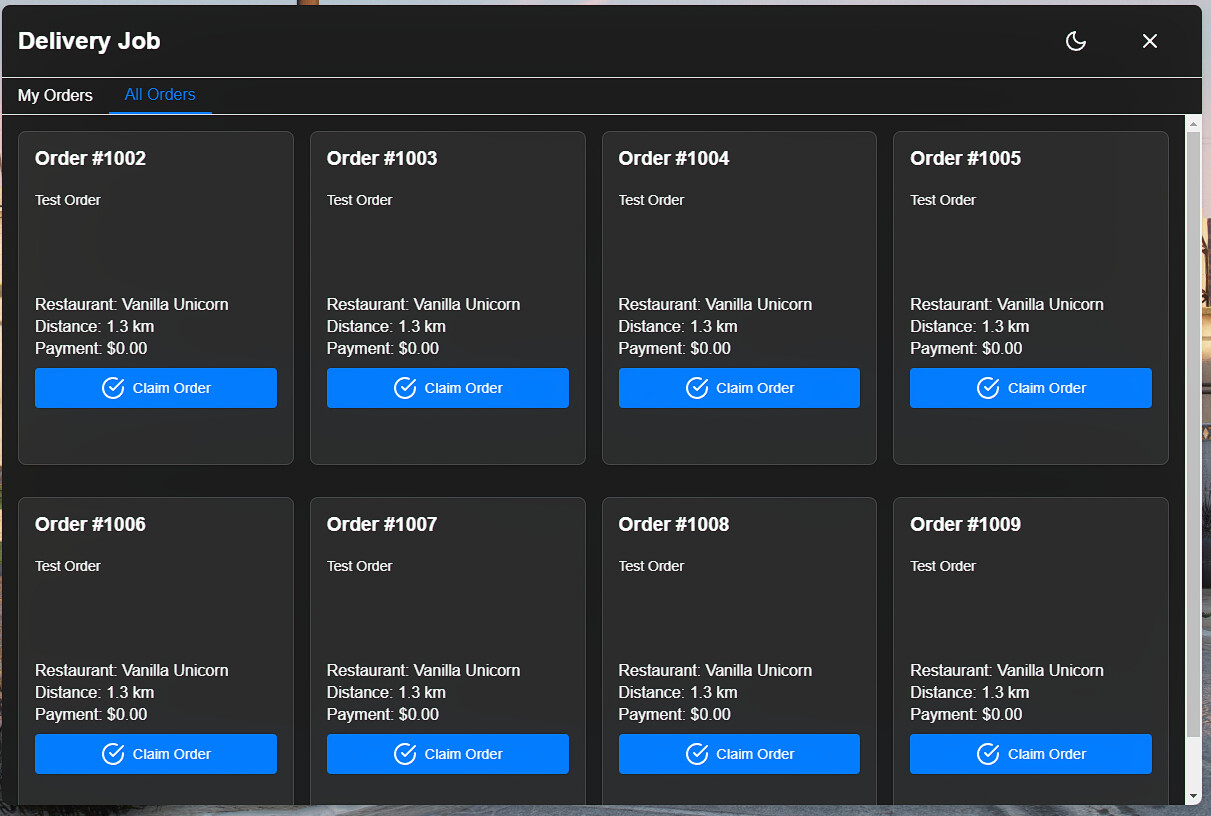Click Distance: 1.3 km in Order #1006

(x=95, y=692)
